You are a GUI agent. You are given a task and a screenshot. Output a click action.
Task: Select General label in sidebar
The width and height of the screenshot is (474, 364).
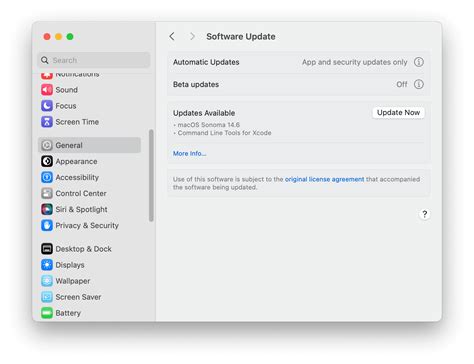(x=69, y=145)
